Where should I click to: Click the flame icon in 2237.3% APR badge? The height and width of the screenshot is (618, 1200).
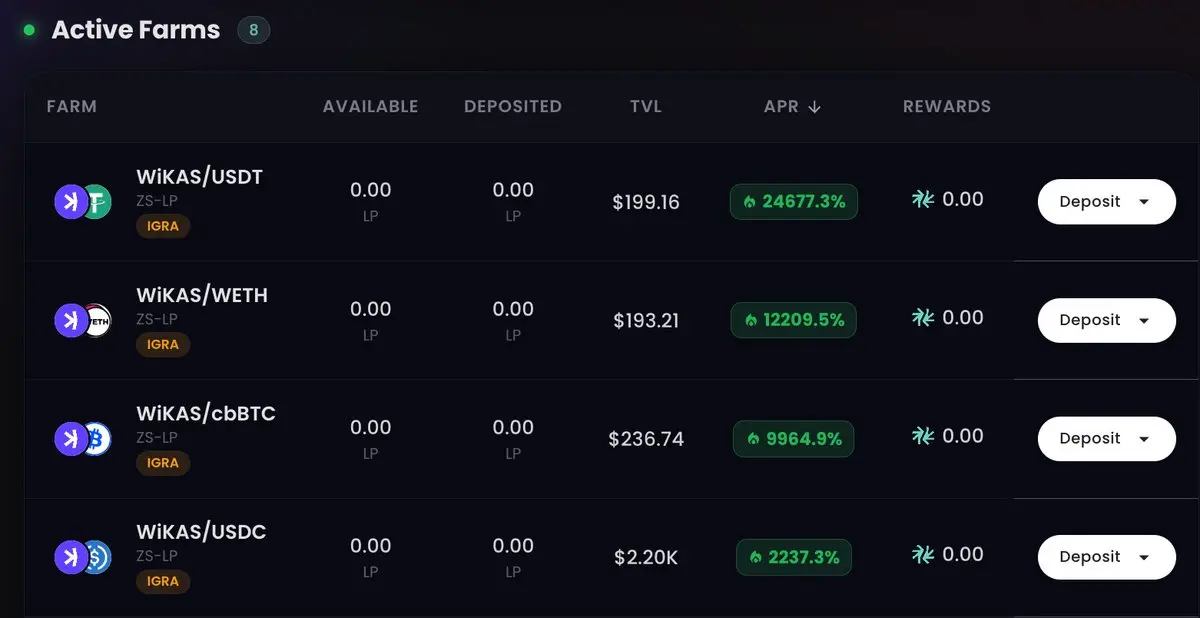pos(755,557)
